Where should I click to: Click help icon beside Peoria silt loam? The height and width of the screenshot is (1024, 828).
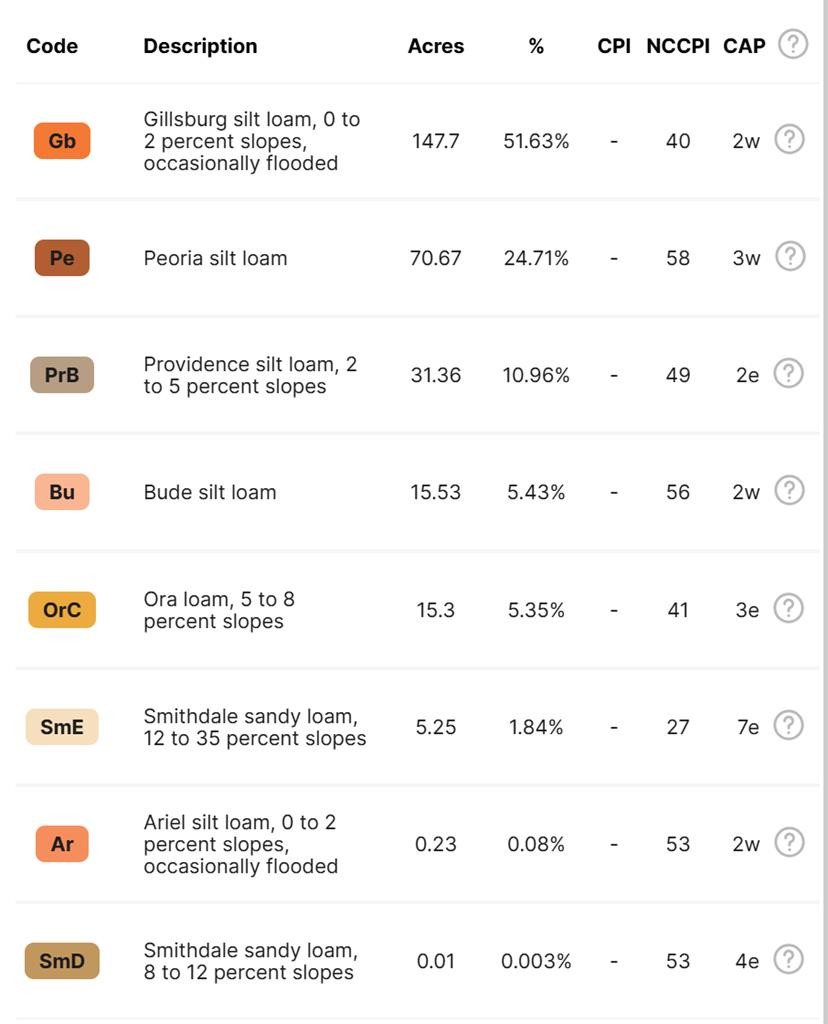(789, 257)
